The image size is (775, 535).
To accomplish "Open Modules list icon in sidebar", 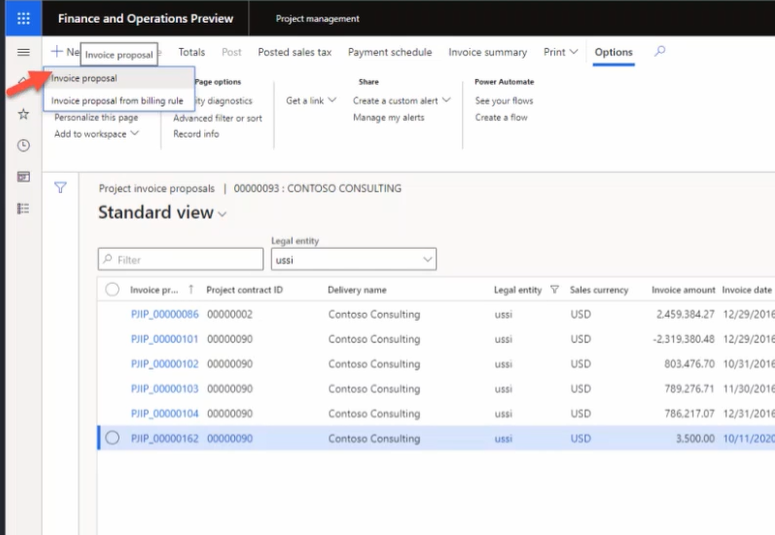I will pos(23,209).
